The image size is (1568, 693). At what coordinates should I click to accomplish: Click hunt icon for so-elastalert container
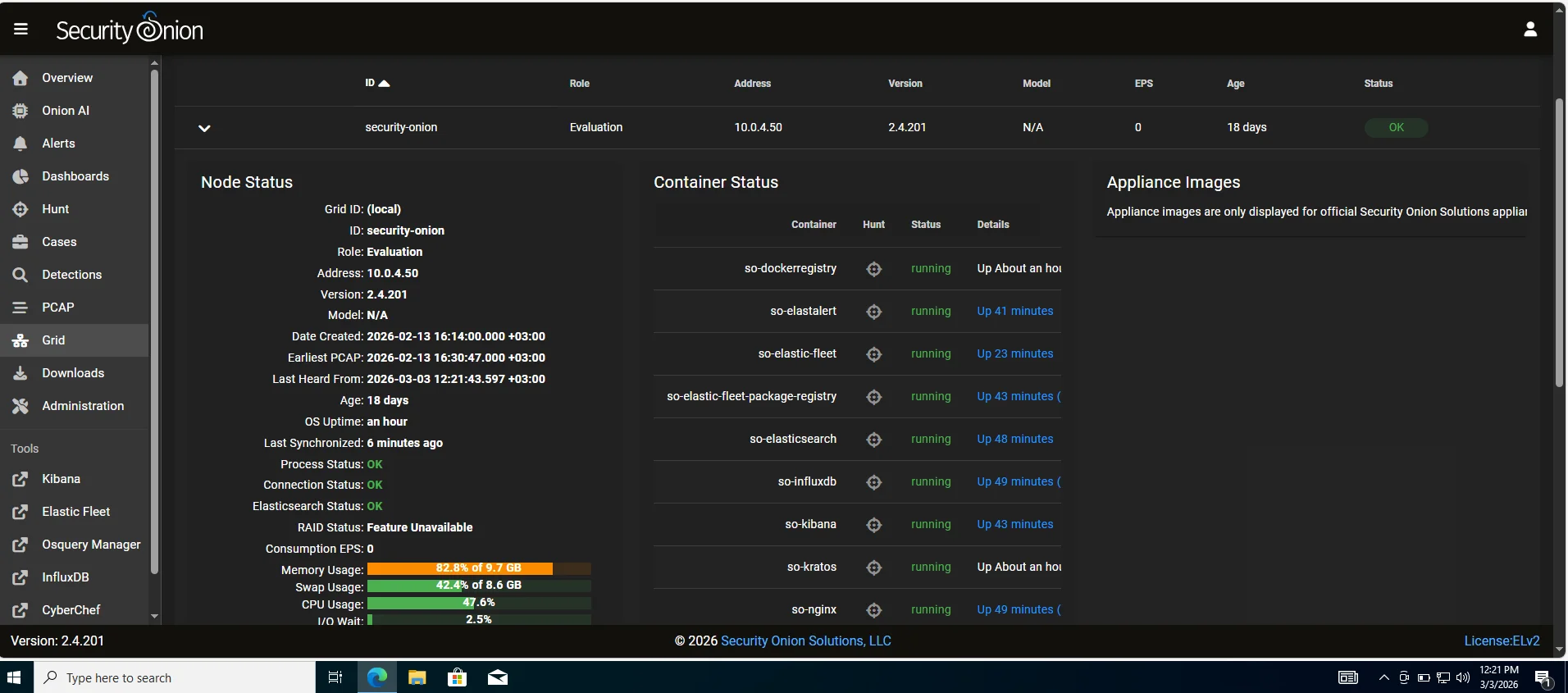tap(873, 312)
